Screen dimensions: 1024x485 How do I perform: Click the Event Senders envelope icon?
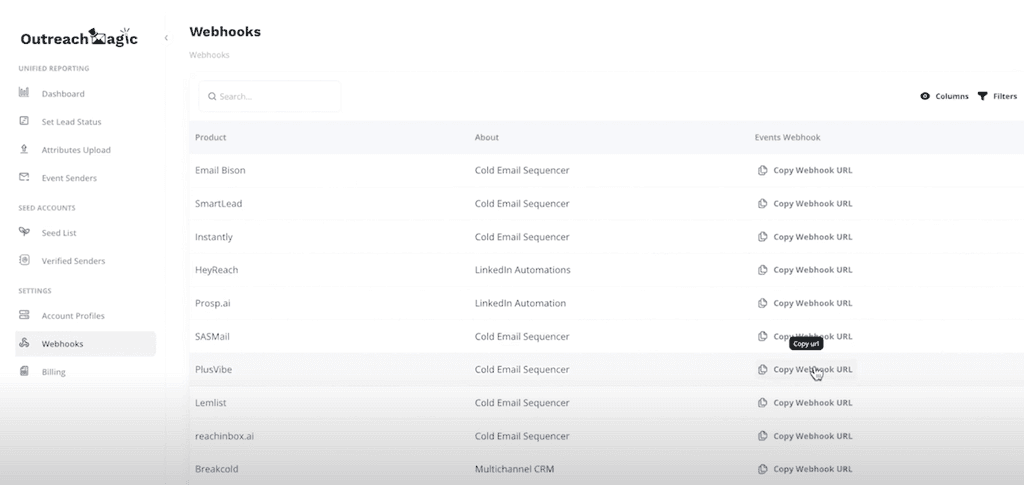pos(24,177)
